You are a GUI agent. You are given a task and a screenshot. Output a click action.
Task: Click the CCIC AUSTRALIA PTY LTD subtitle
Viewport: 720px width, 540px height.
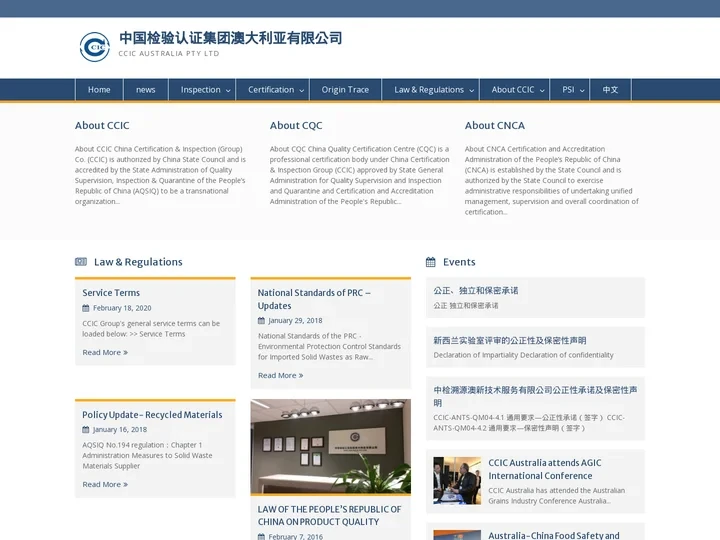pyautogui.click(x=169, y=53)
